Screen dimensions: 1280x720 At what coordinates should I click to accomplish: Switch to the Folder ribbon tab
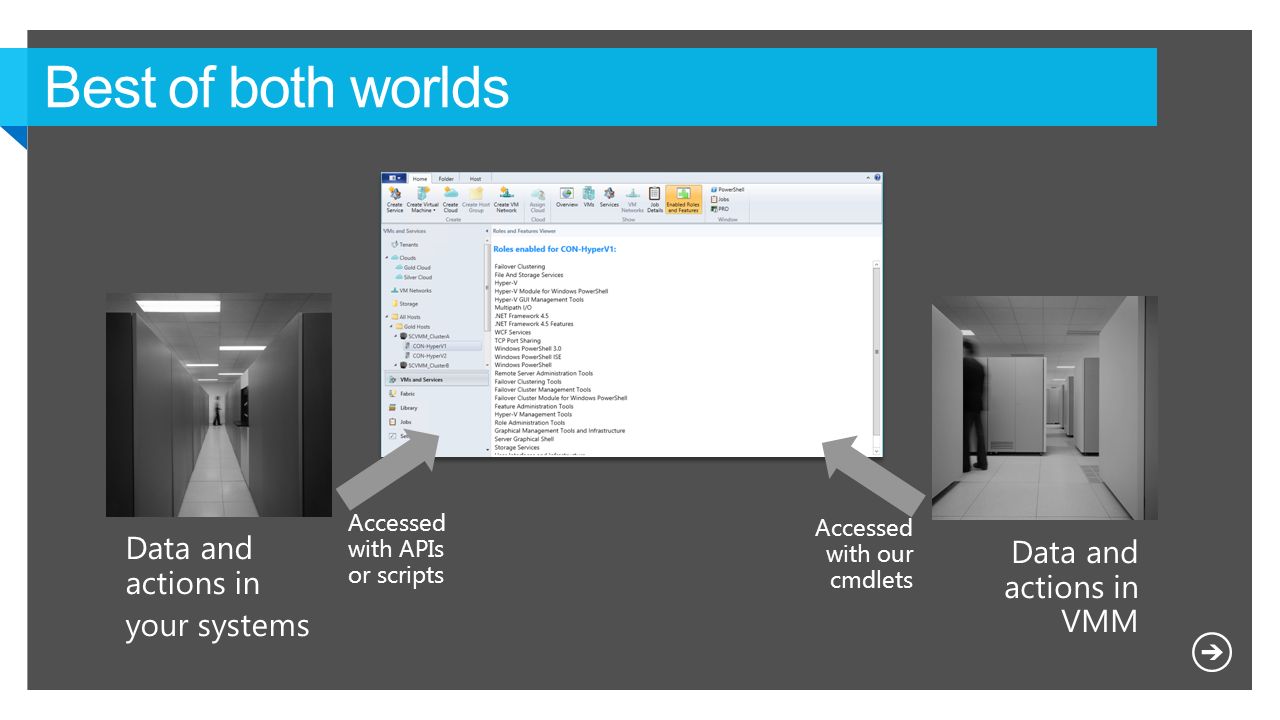click(446, 178)
